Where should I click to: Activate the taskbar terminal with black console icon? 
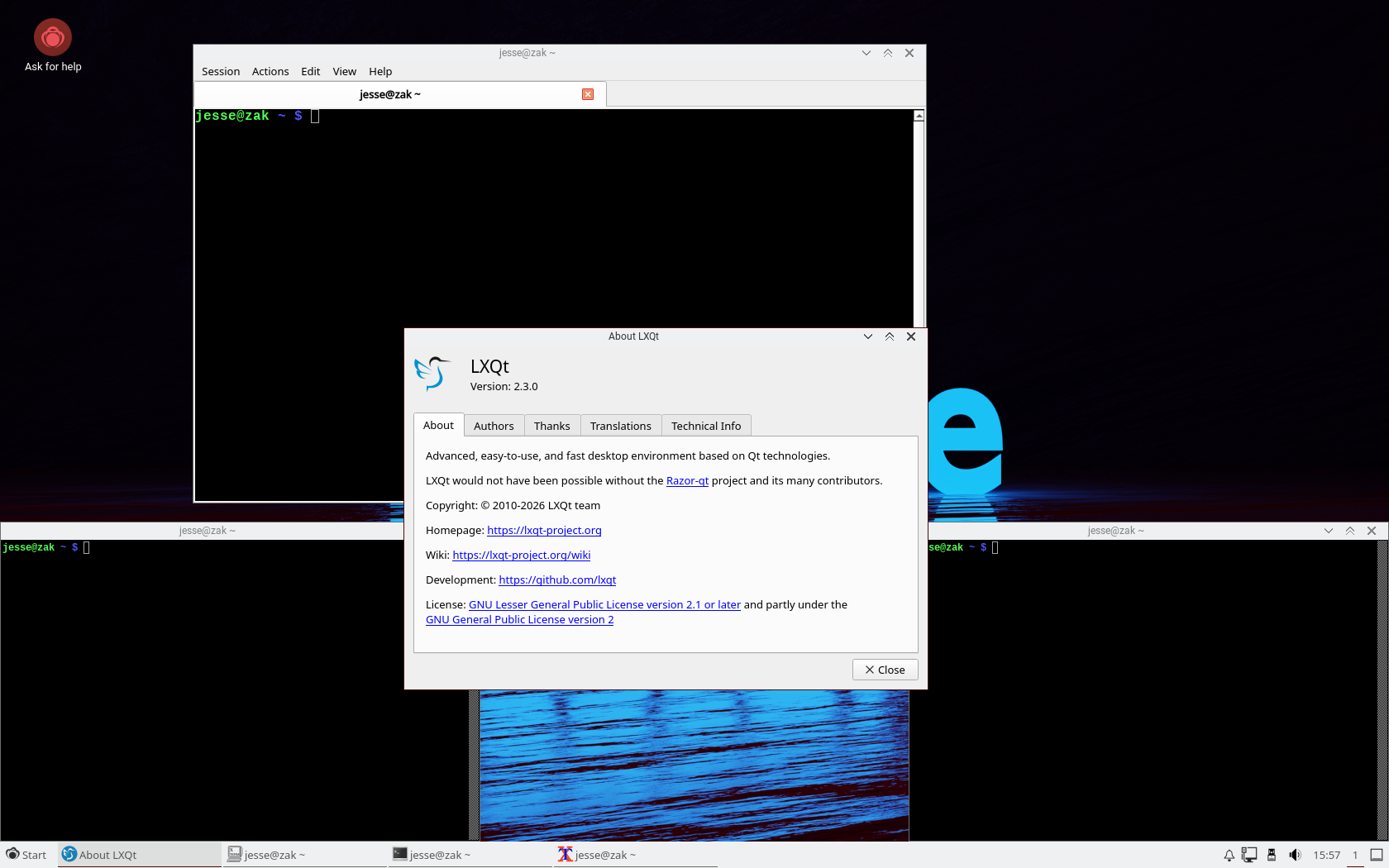(470, 855)
